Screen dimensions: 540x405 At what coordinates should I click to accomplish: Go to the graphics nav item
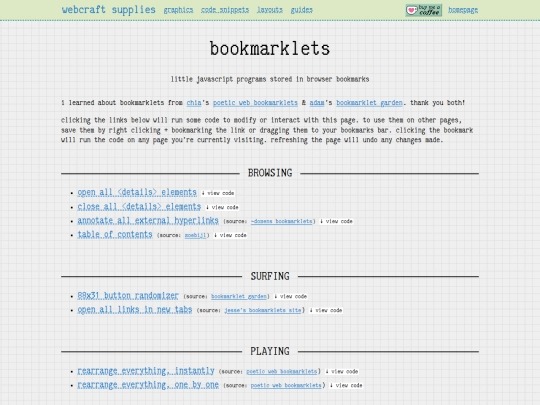click(178, 10)
